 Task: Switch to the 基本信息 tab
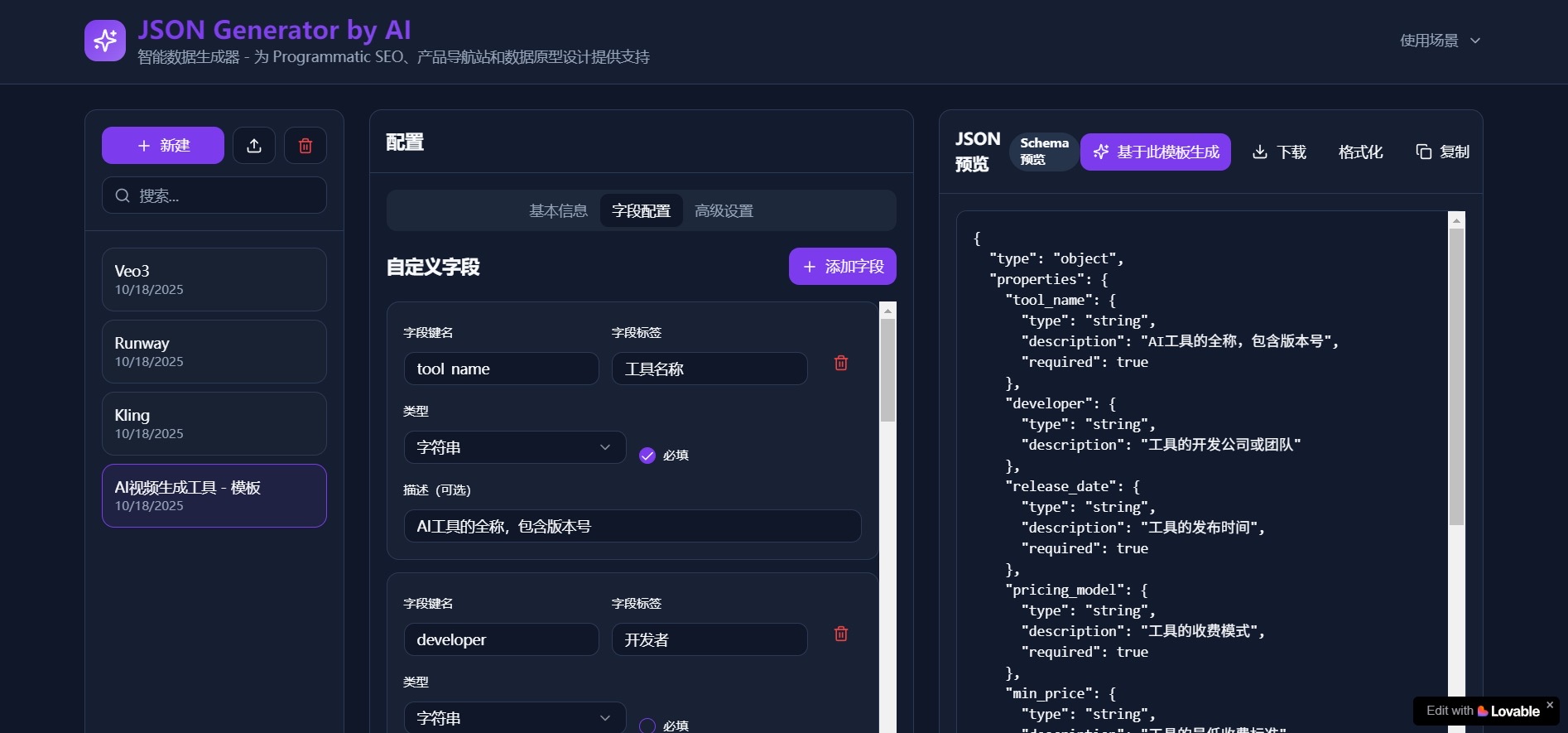click(x=558, y=210)
